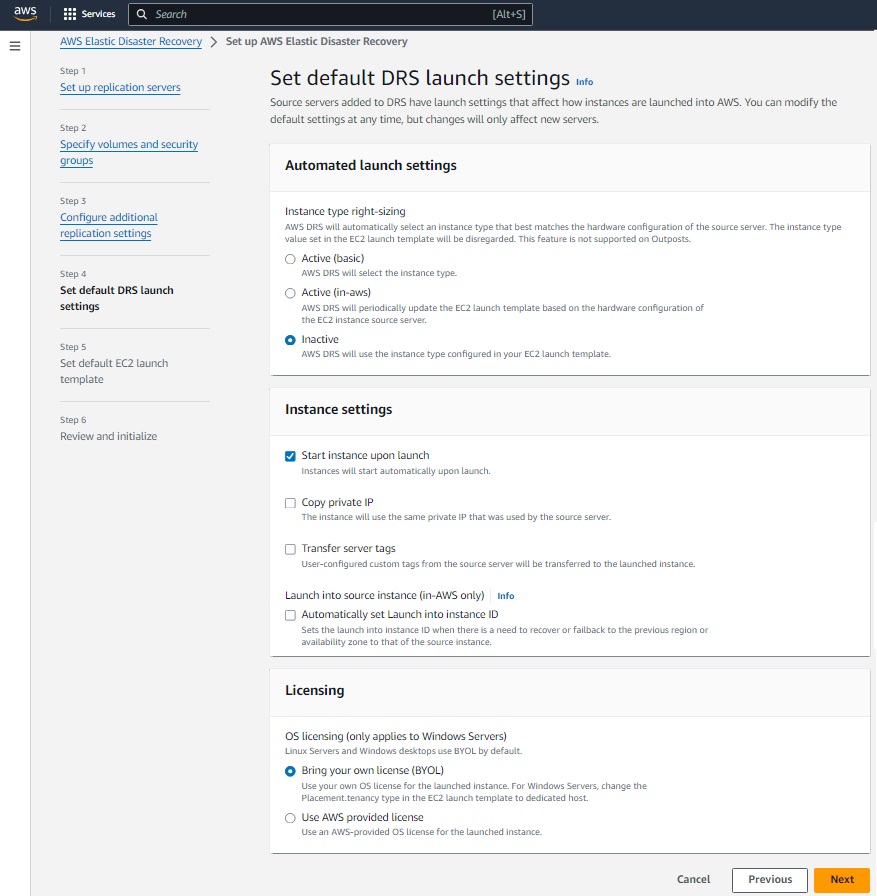Check Automatically set Launch into instance ID
Image resolution: width=877 pixels, height=896 pixels.
point(291,615)
